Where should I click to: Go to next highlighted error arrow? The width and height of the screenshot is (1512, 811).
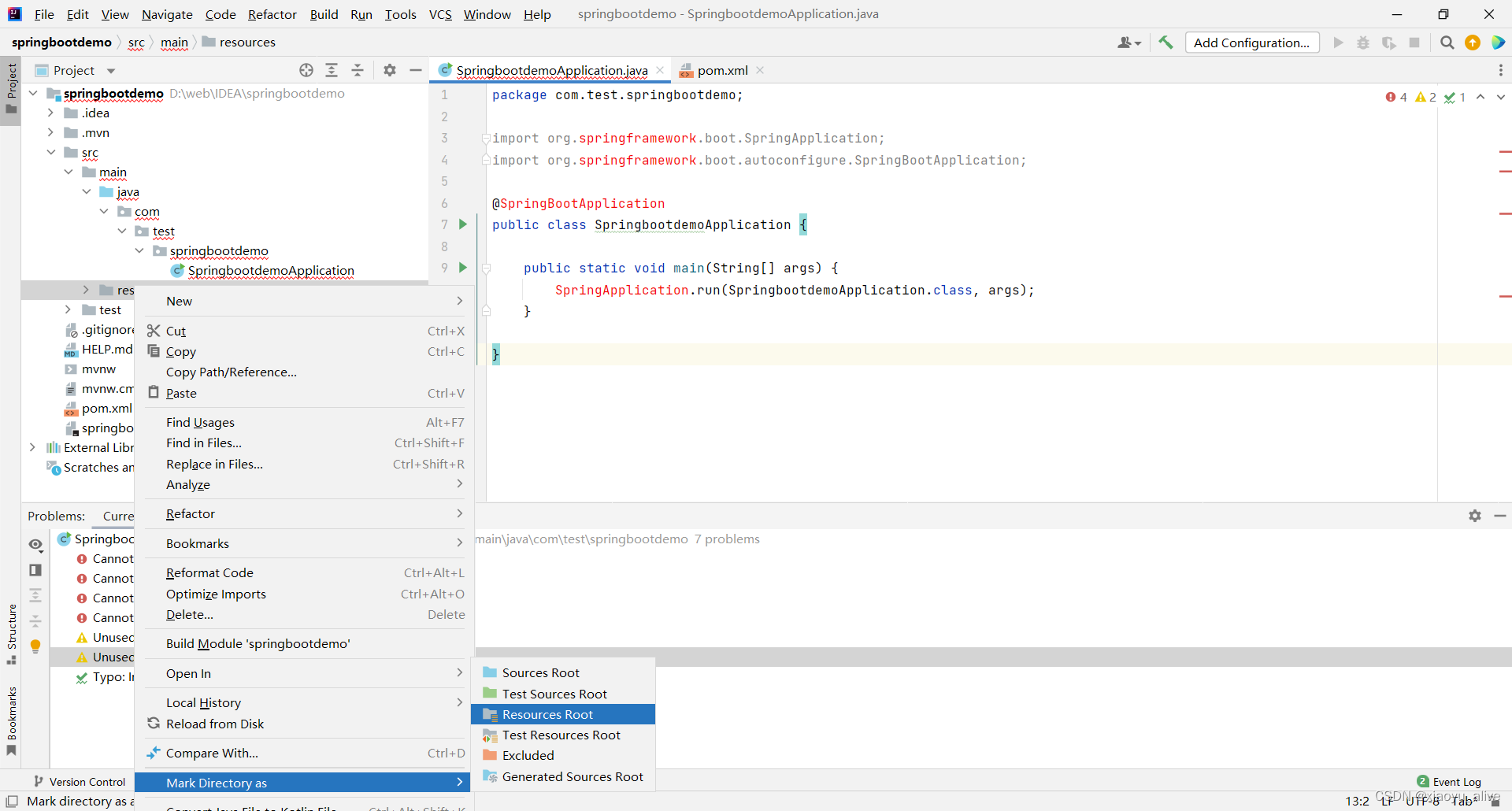coord(1500,97)
